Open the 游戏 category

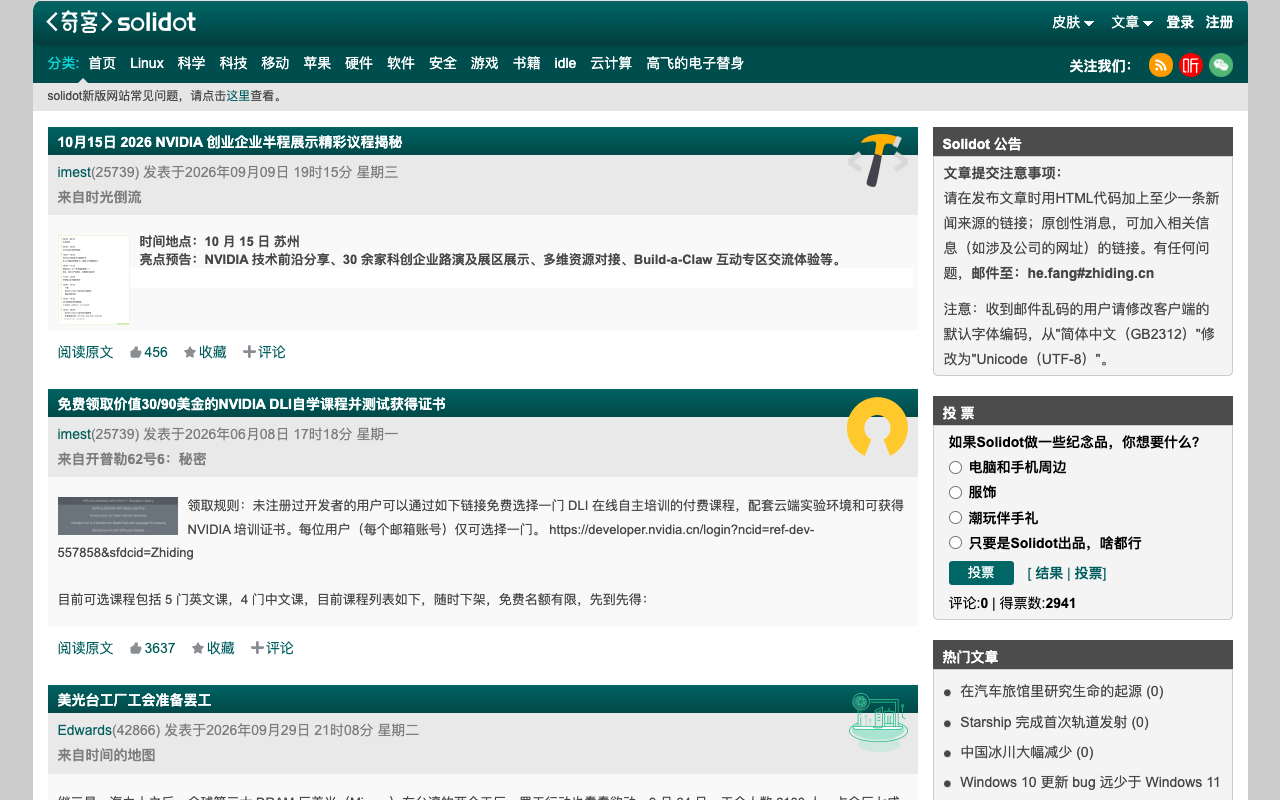point(485,63)
